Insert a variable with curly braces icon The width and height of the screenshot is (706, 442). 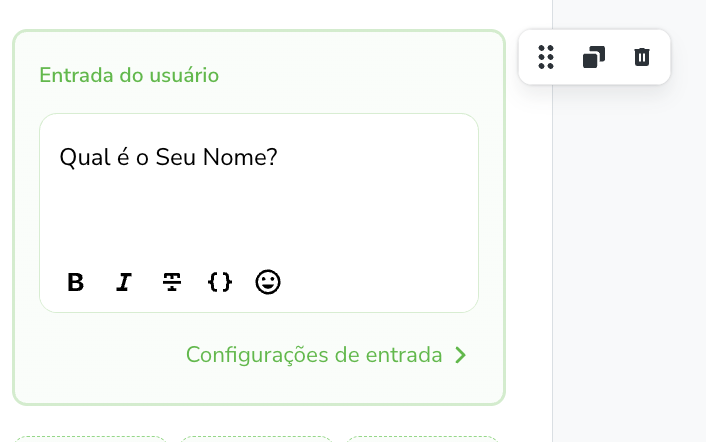220,283
